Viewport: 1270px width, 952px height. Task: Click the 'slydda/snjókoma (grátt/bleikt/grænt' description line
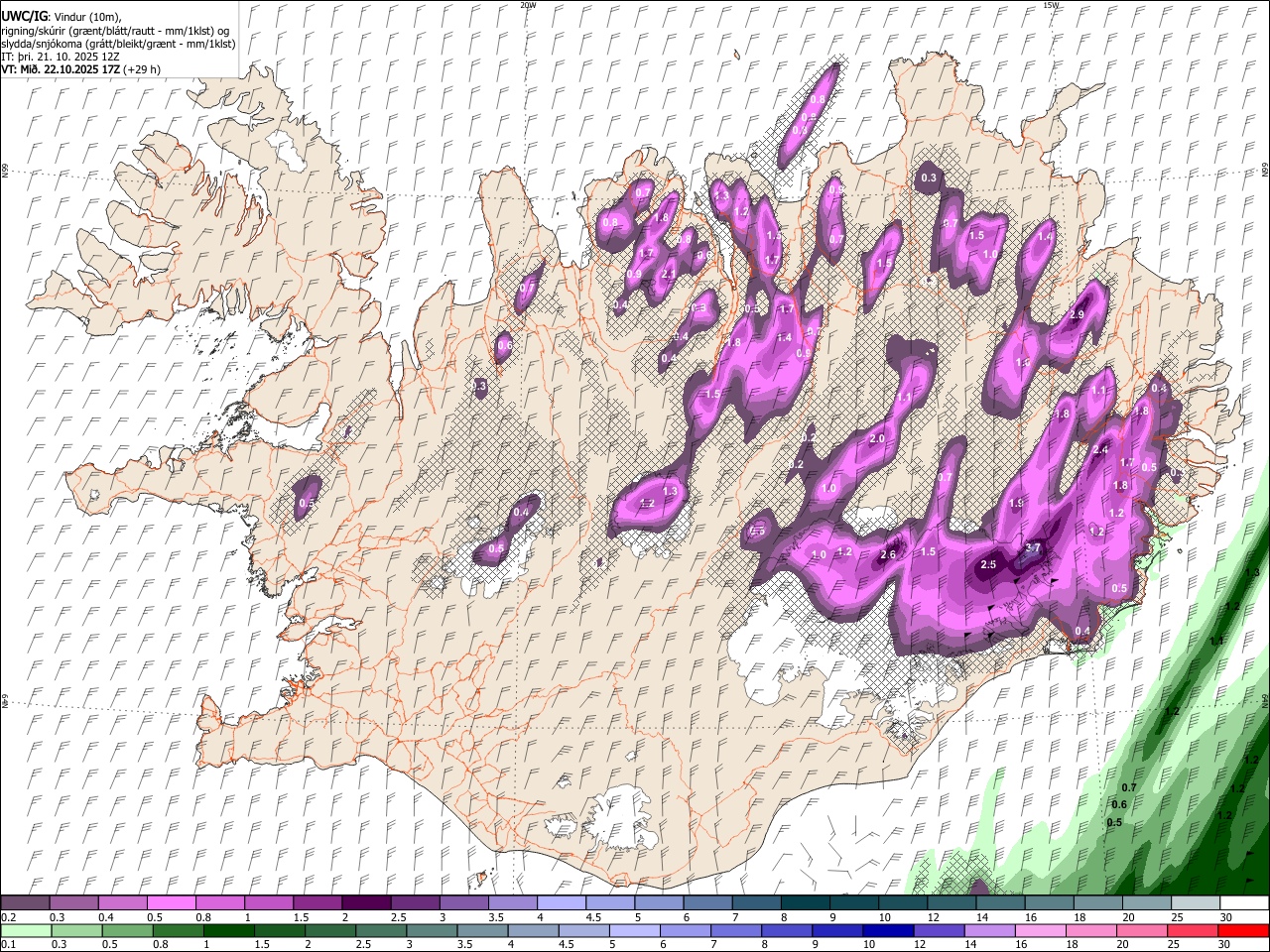(x=118, y=44)
